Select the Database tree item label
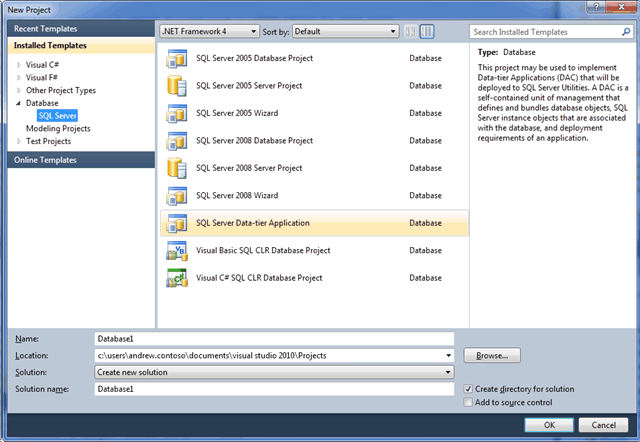This screenshot has height=442, width=640. coord(42,103)
